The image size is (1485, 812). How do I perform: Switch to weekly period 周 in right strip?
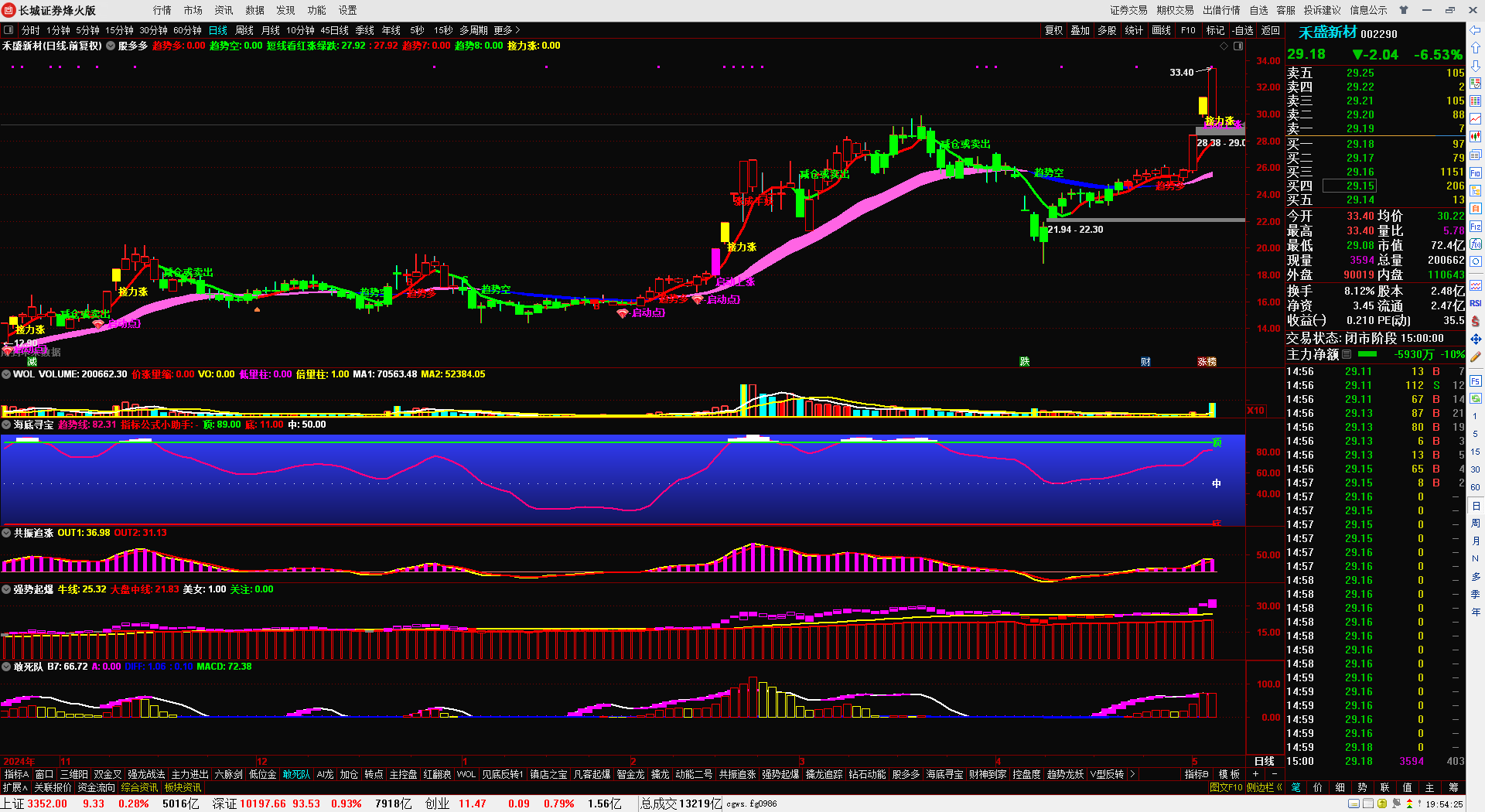click(x=1476, y=524)
